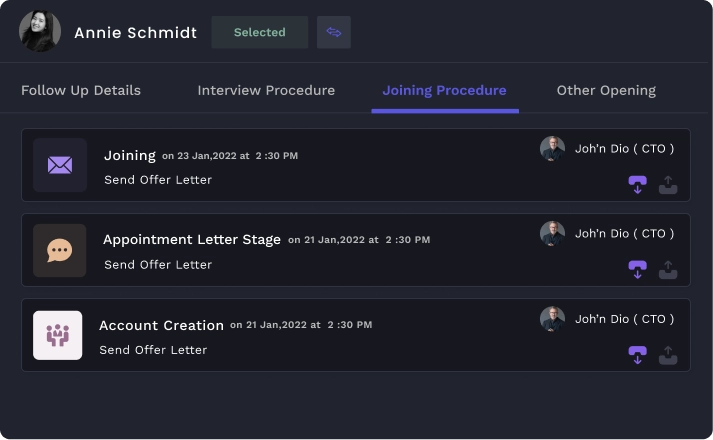The image size is (713, 440).
Task: Click the envelope icon in Joining row
Action: click(x=59, y=165)
